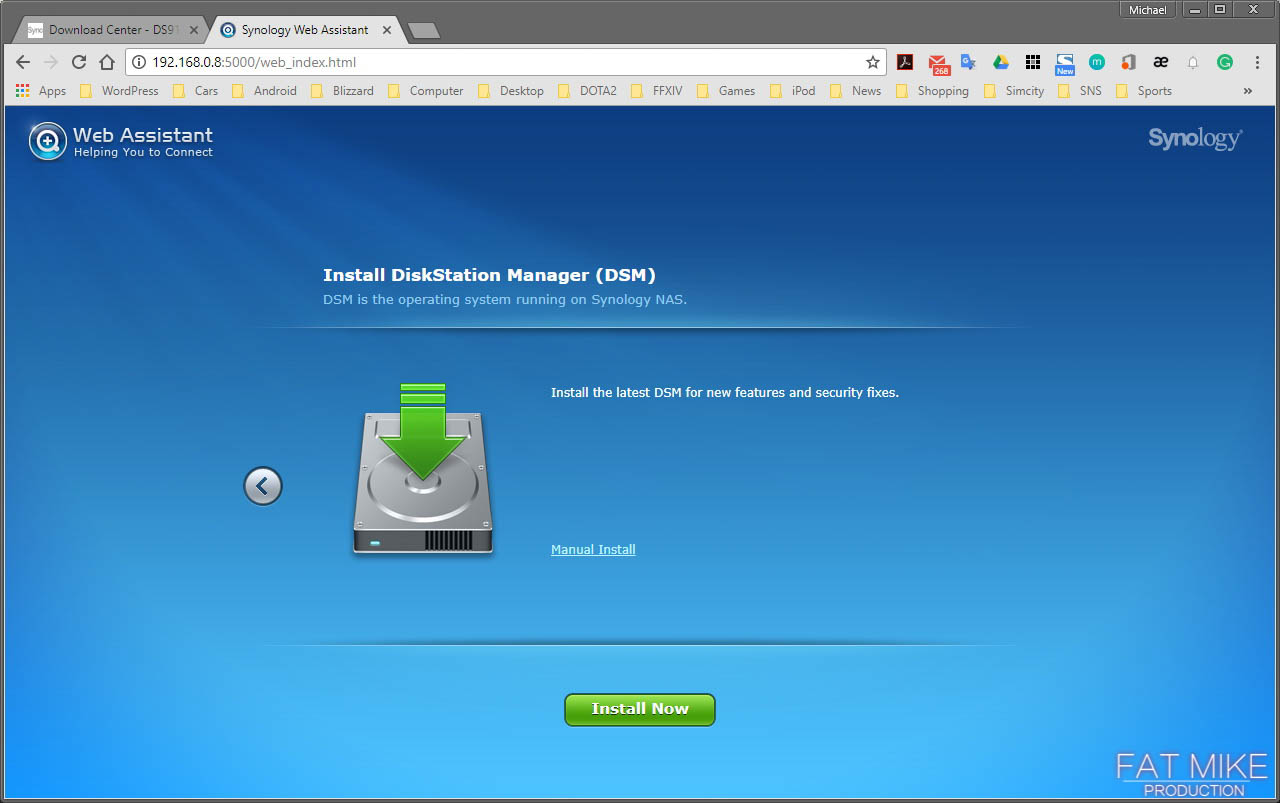Click the address bar showing 192.168.0.8:5000
Screen dimensions: 1280x803
click(505, 62)
